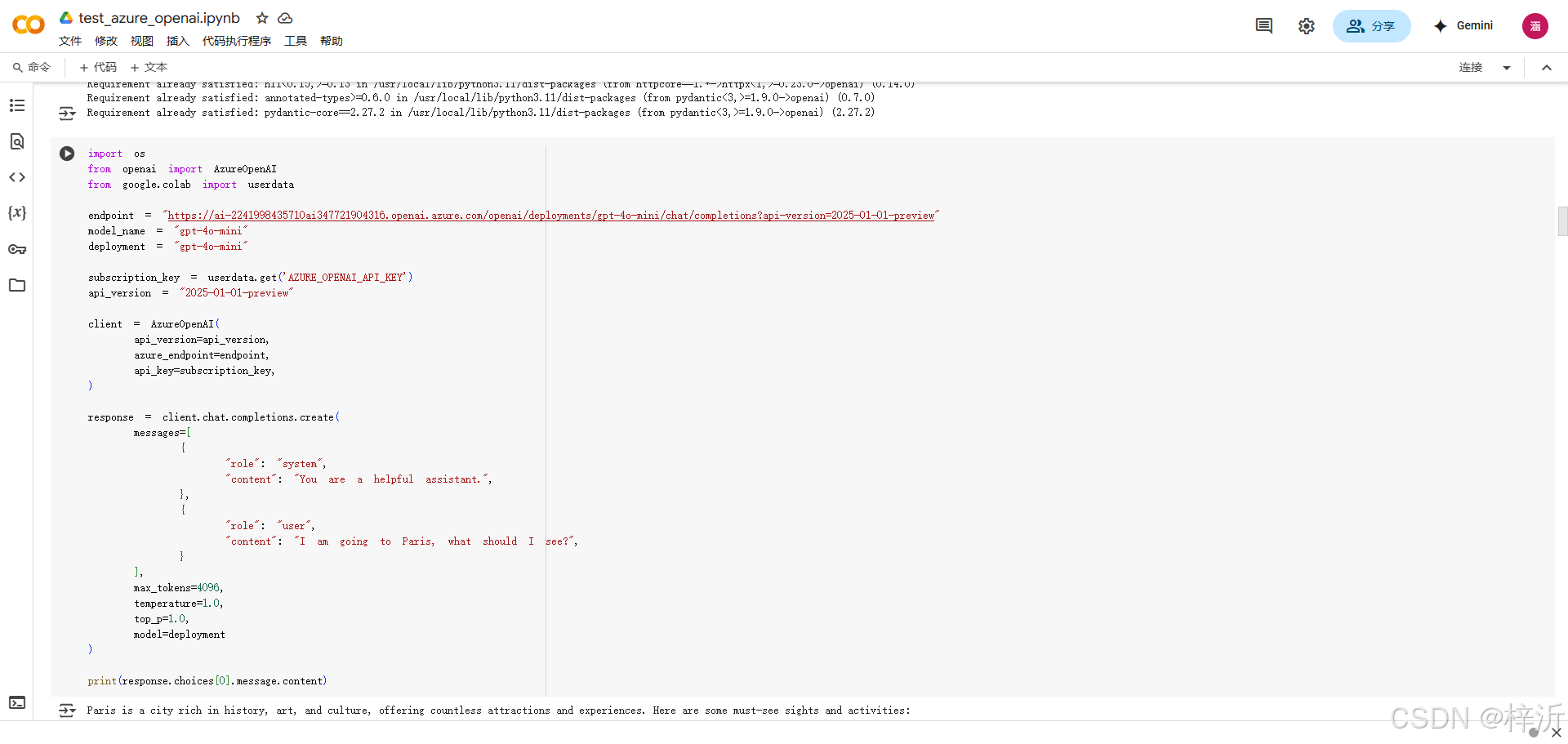Add a new text cell with 文本
The image size is (1568, 744).
pos(149,67)
